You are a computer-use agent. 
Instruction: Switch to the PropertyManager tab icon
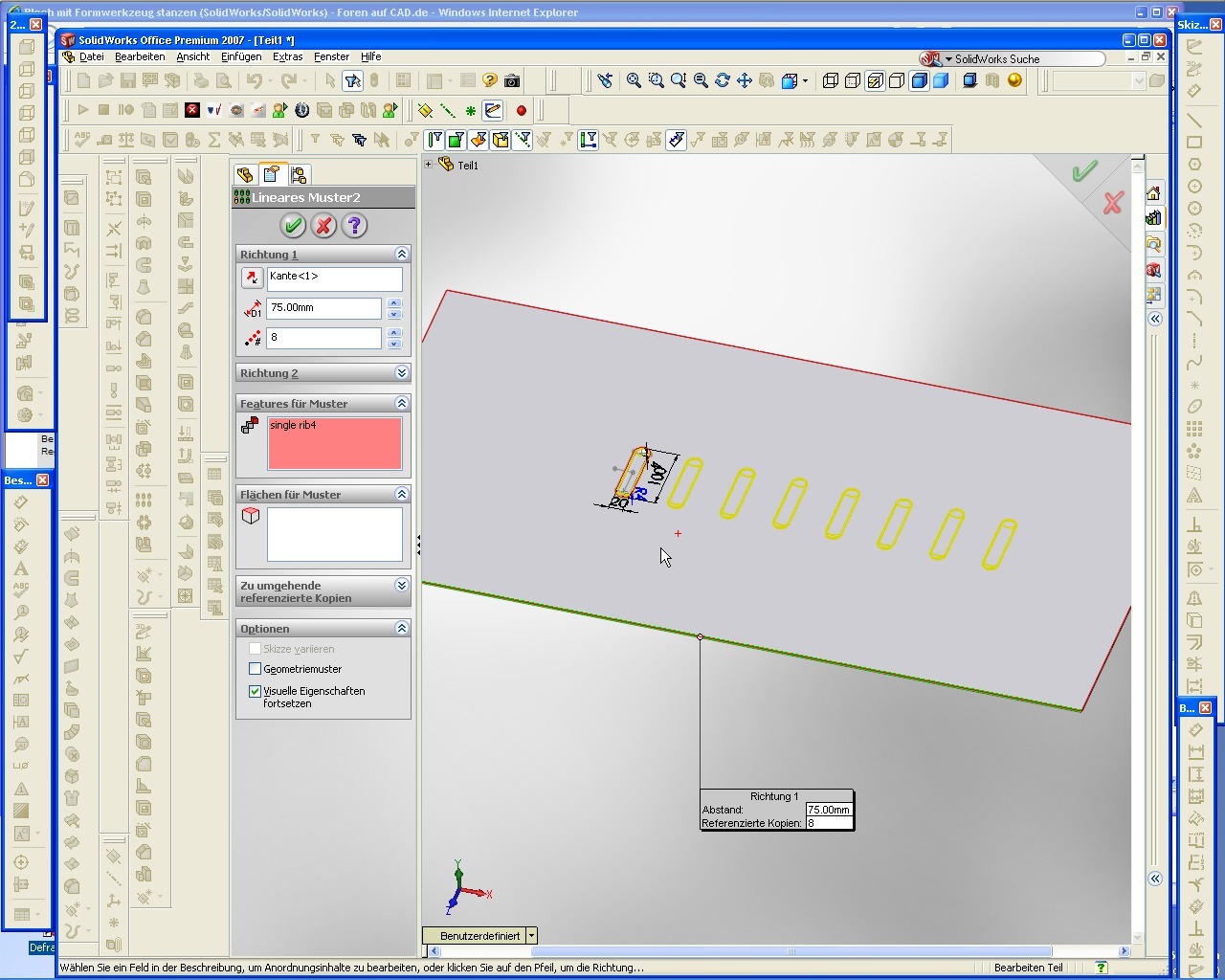pos(272,174)
